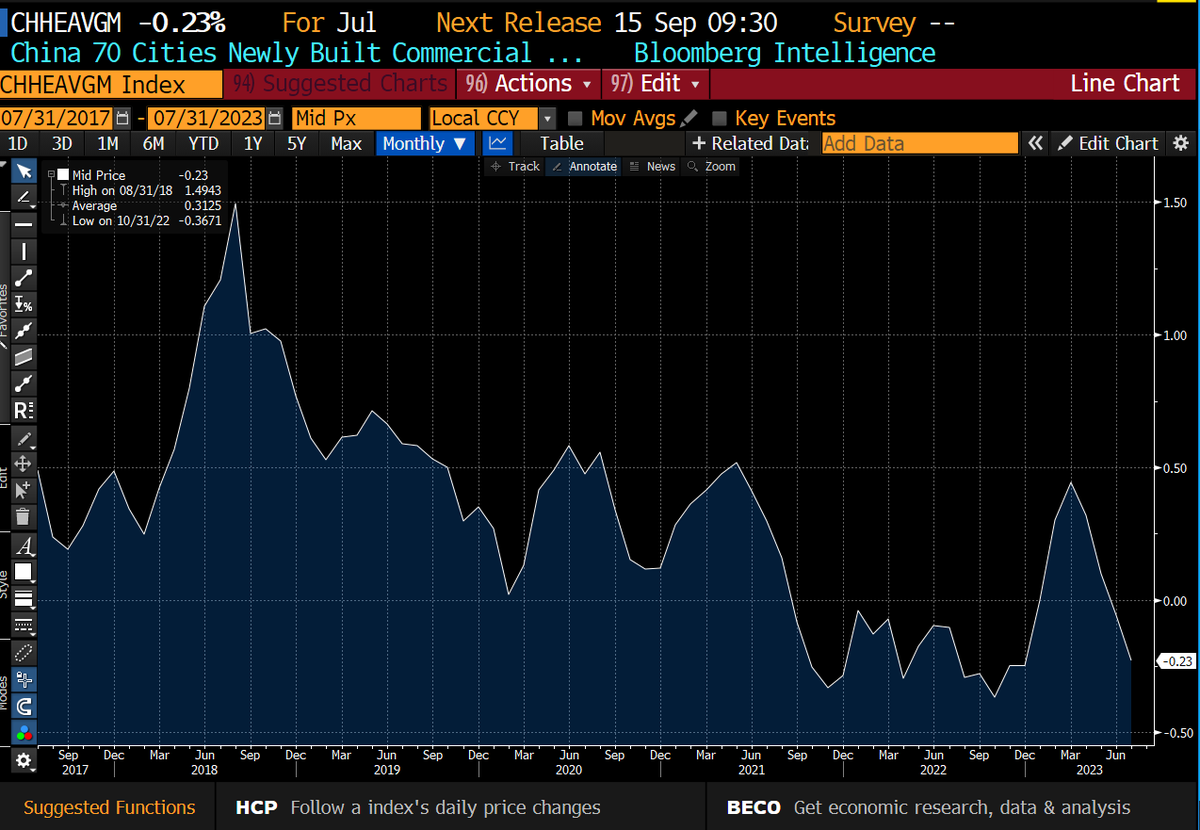Select the YTD range tab
This screenshot has width=1200, height=830.
(203, 143)
